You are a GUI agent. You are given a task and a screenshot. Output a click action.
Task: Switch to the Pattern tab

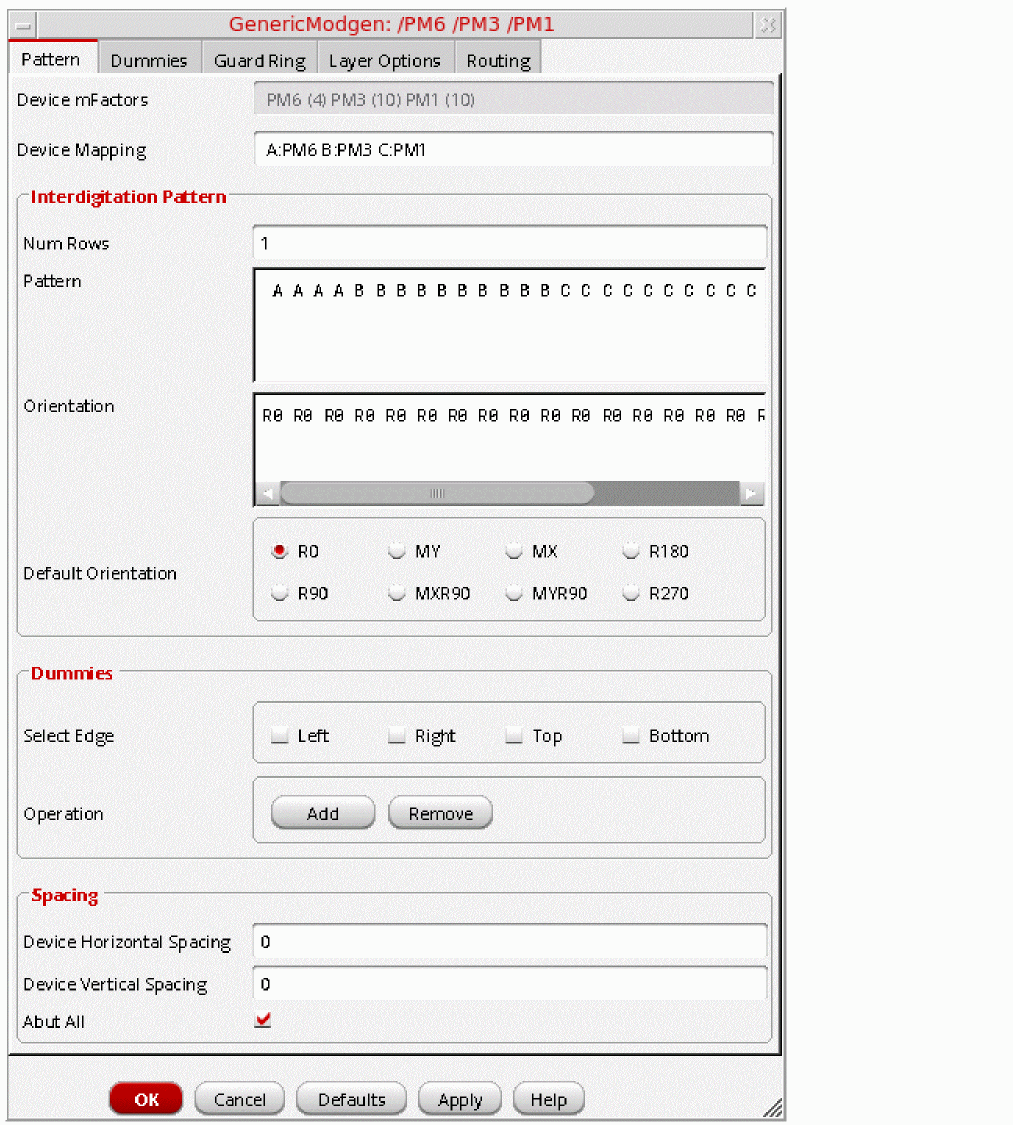click(x=51, y=59)
